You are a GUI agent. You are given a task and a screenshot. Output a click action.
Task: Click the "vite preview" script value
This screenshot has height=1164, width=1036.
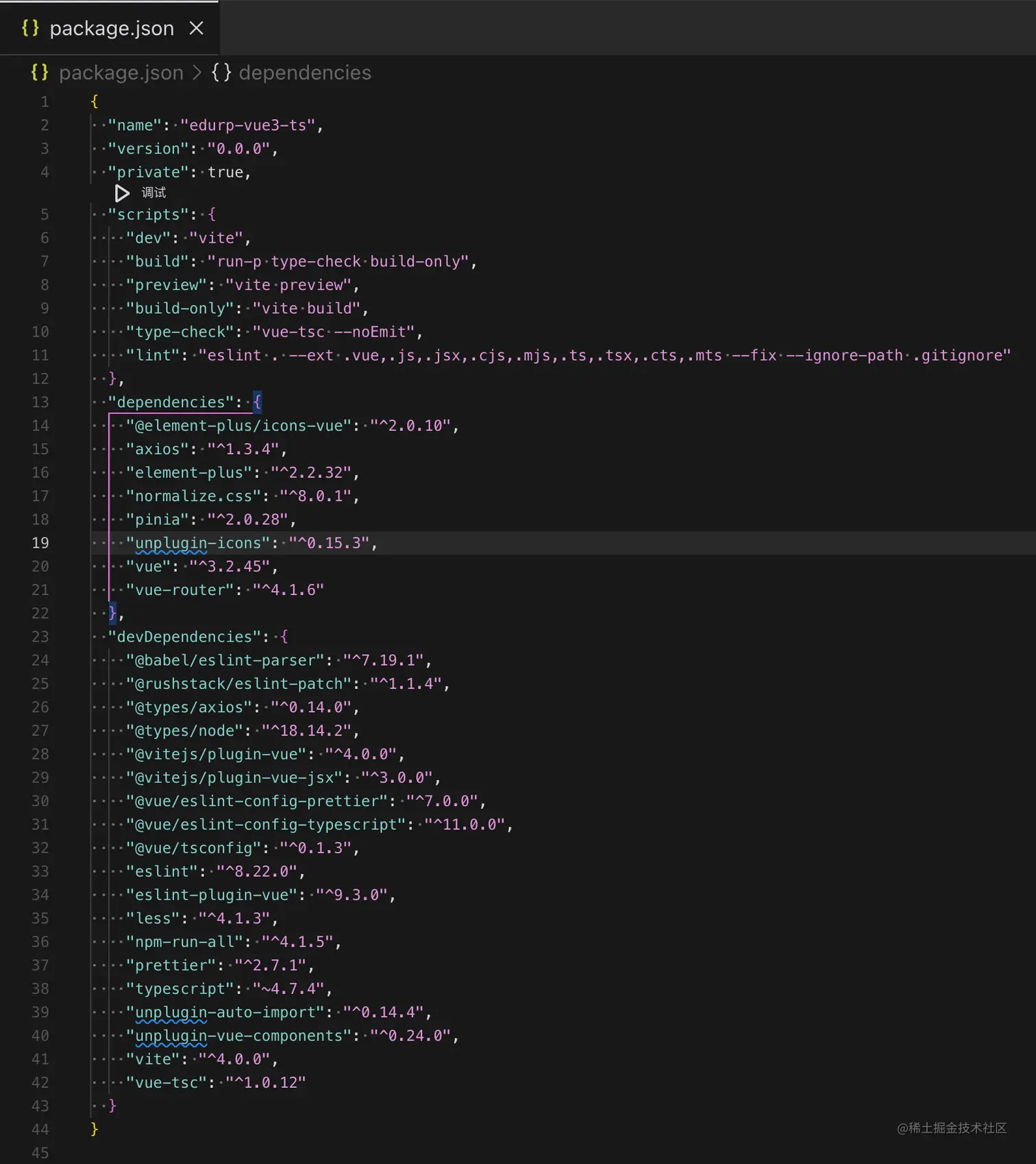[288, 284]
